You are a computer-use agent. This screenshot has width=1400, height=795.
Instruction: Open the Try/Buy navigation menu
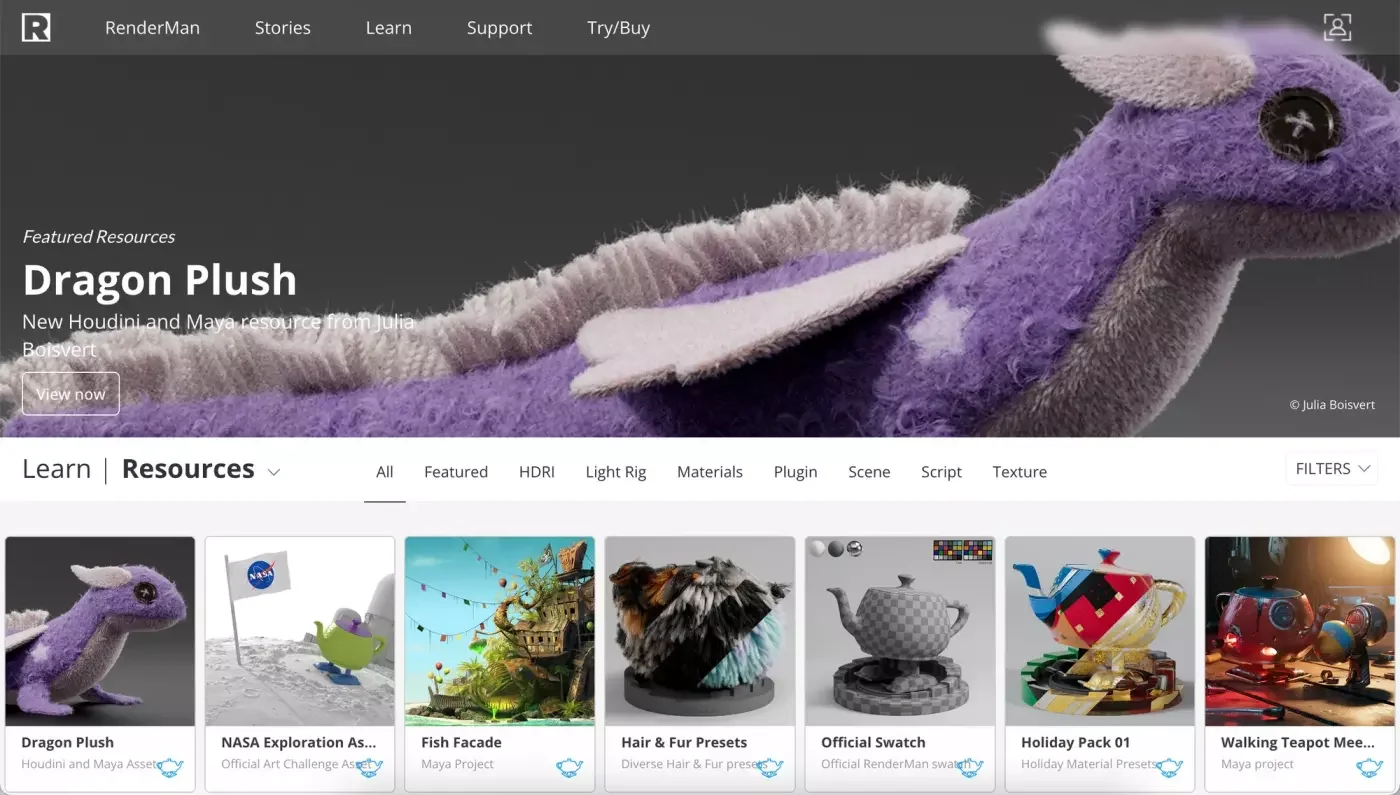click(618, 28)
